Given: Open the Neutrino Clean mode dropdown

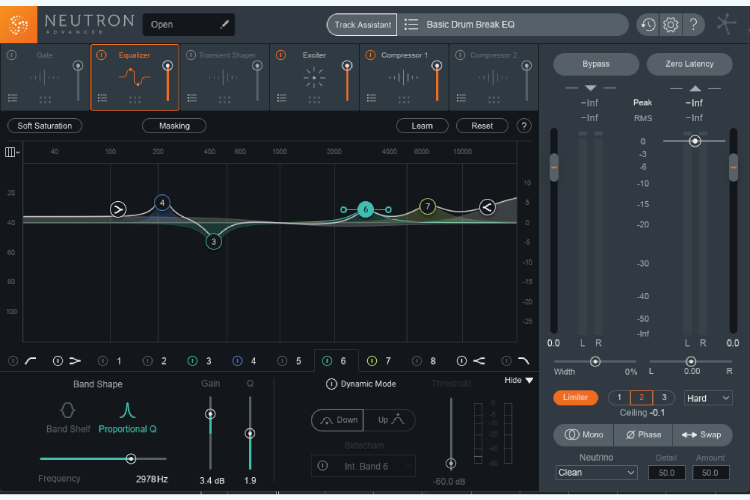Looking at the screenshot, I should point(596,473).
